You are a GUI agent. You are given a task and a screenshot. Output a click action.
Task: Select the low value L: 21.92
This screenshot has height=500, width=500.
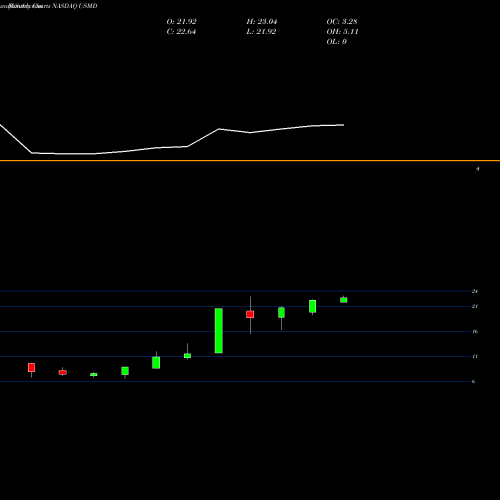261,32
